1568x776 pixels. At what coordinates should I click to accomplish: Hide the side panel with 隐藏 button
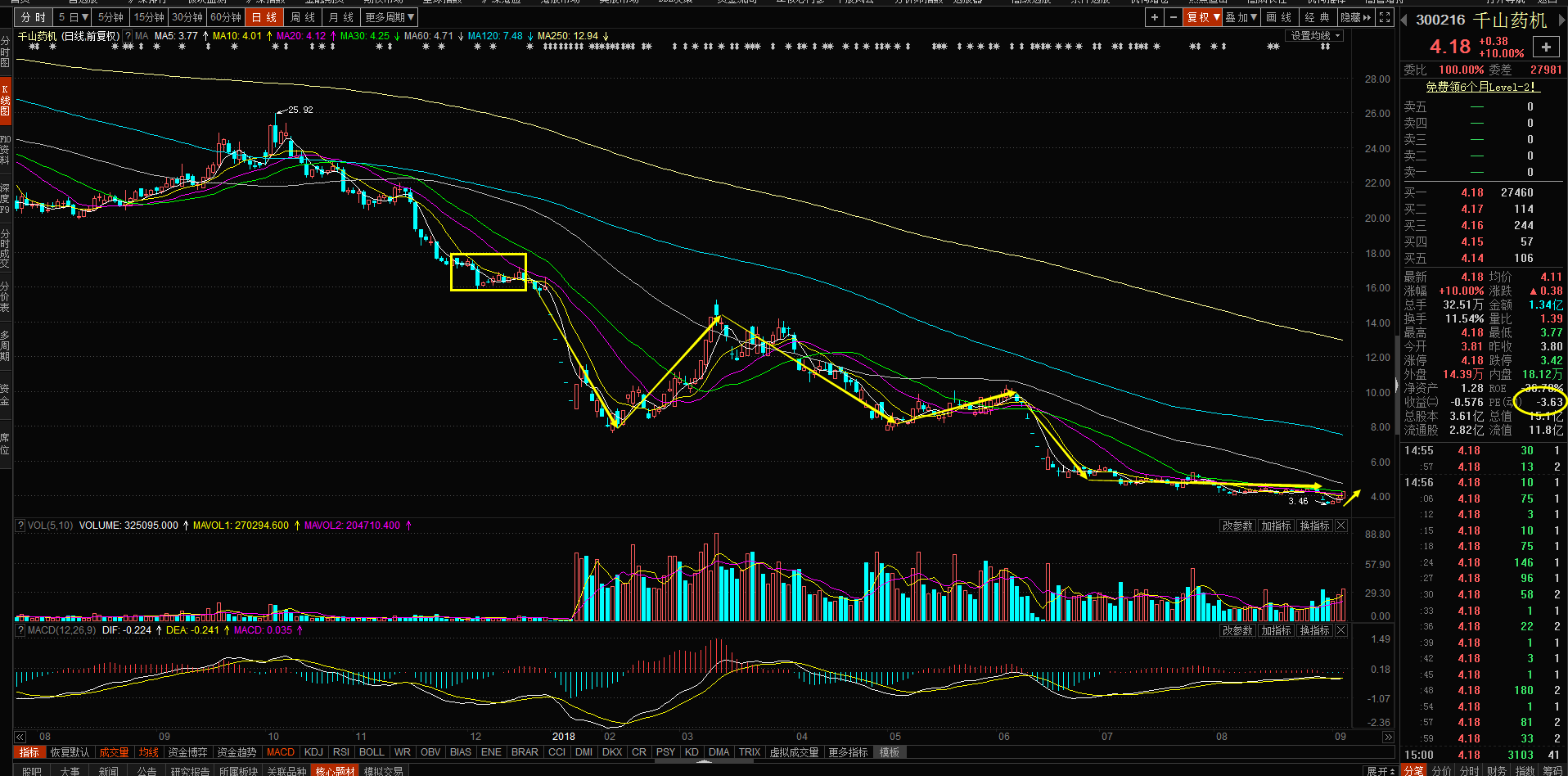point(1354,17)
